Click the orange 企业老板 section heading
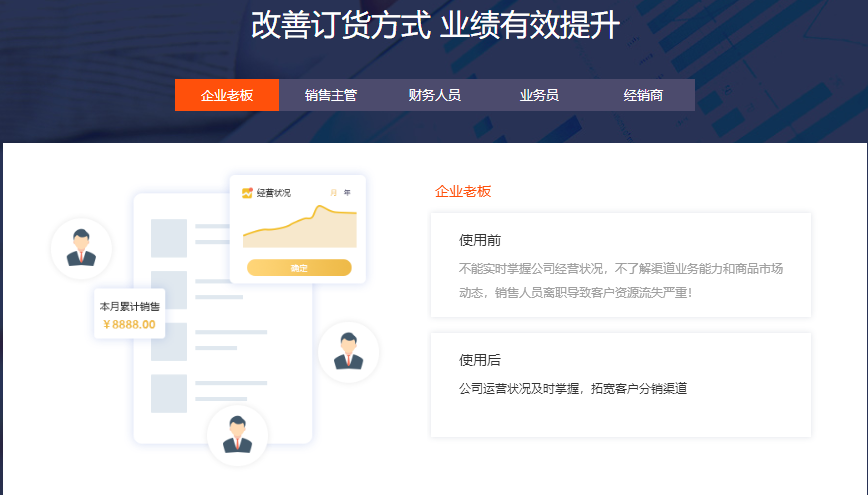This screenshot has height=495, width=868. pyautogui.click(x=463, y=192)
